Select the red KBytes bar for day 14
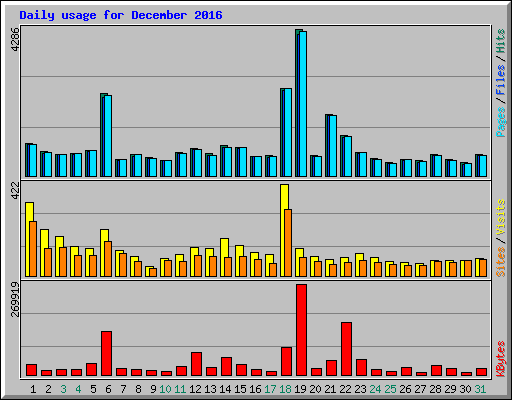The width and height of the screenshot is (512, 400). coord(226,367)
